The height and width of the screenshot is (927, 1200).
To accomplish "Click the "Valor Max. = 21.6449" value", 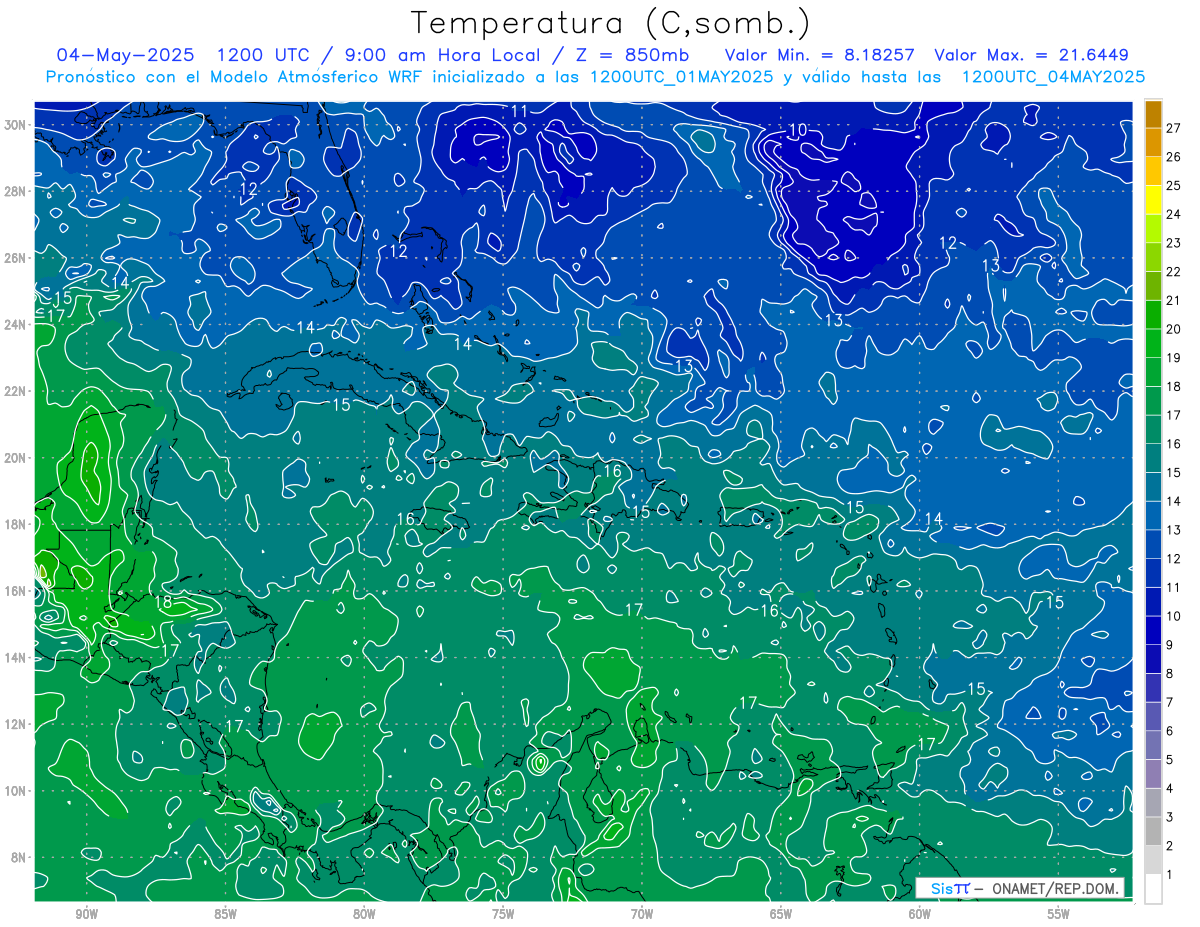I will pos(1031,55).
